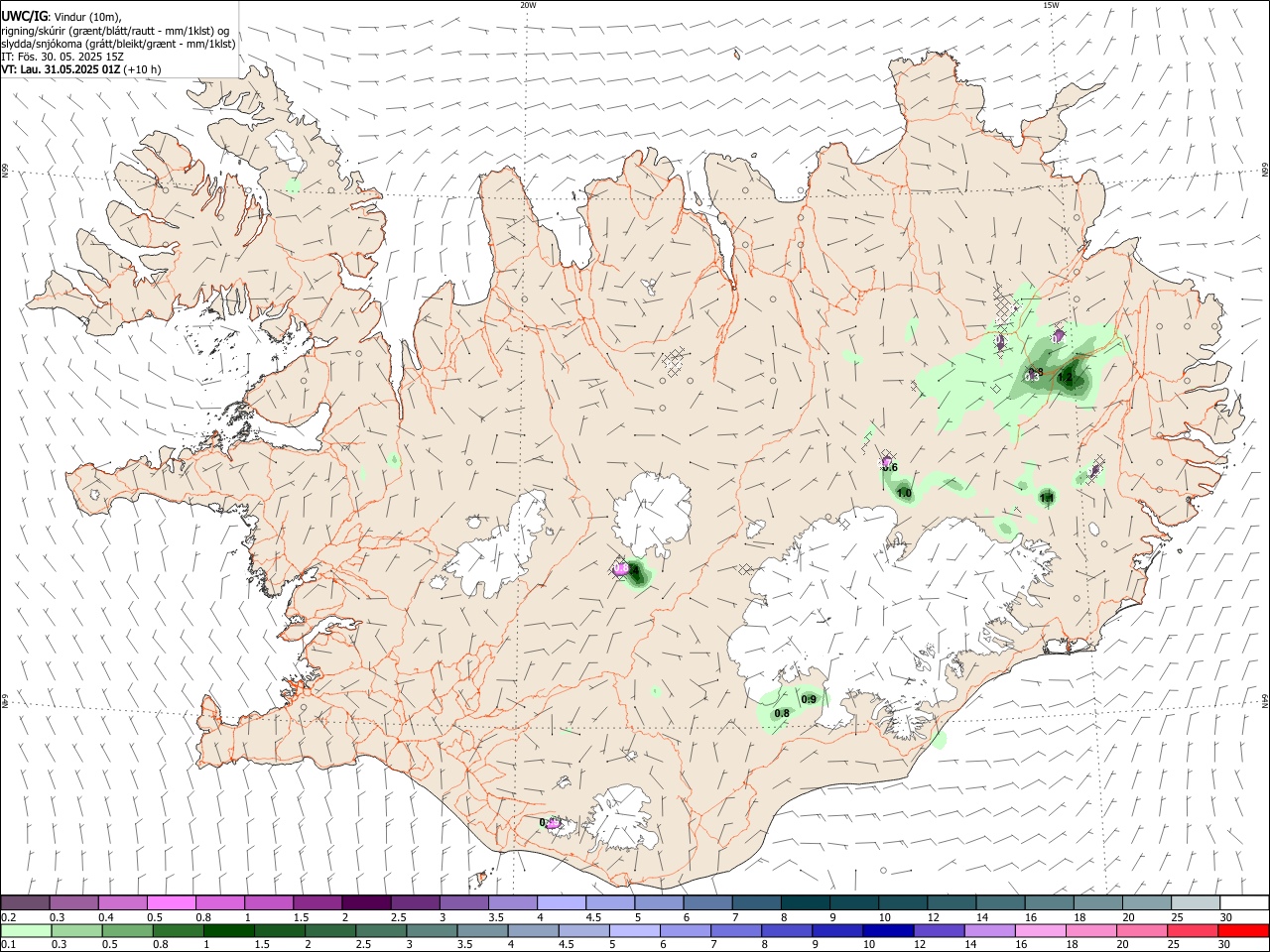
Task: Select the slate blue 6 snow scale swatch
Action: pyautogui.click(x=707, y=902)
